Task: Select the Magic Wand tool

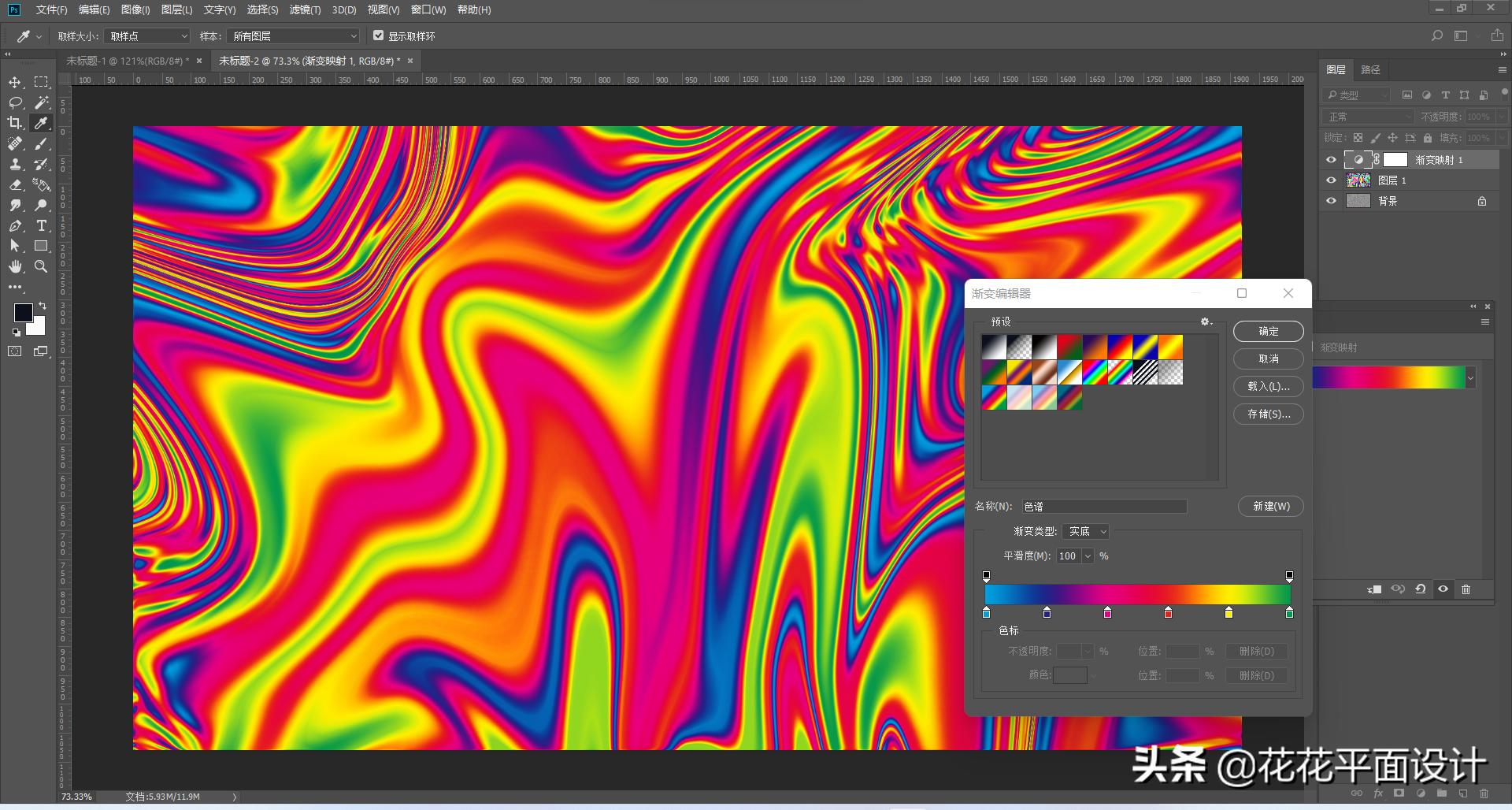Action: (42, 102)
